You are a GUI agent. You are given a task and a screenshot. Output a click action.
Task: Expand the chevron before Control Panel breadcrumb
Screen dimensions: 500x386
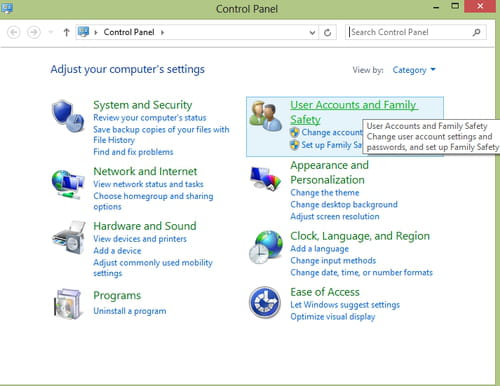click(x=96, y=32)
